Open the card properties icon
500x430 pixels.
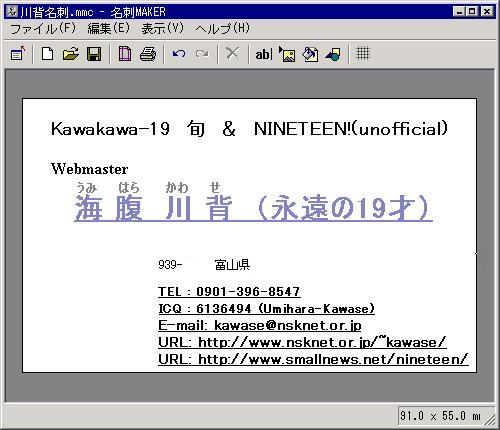tap(17, 53)
